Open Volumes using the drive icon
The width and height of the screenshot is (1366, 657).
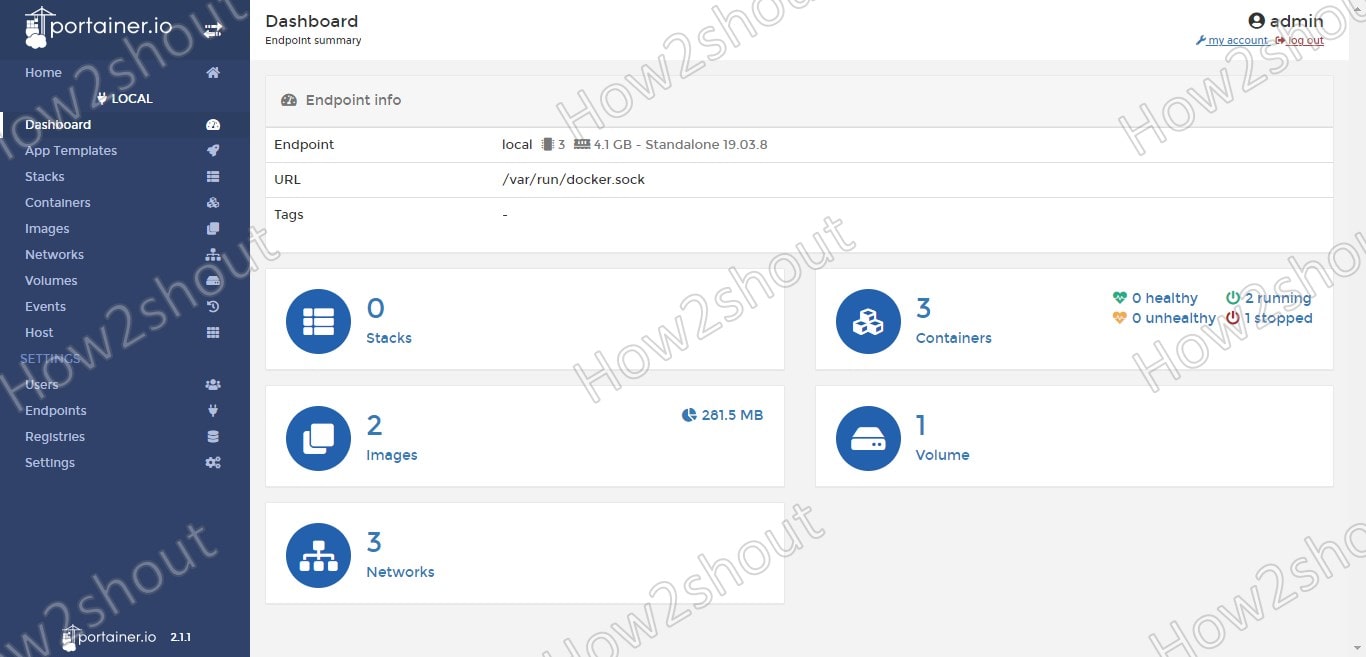[x=212, y=280]
